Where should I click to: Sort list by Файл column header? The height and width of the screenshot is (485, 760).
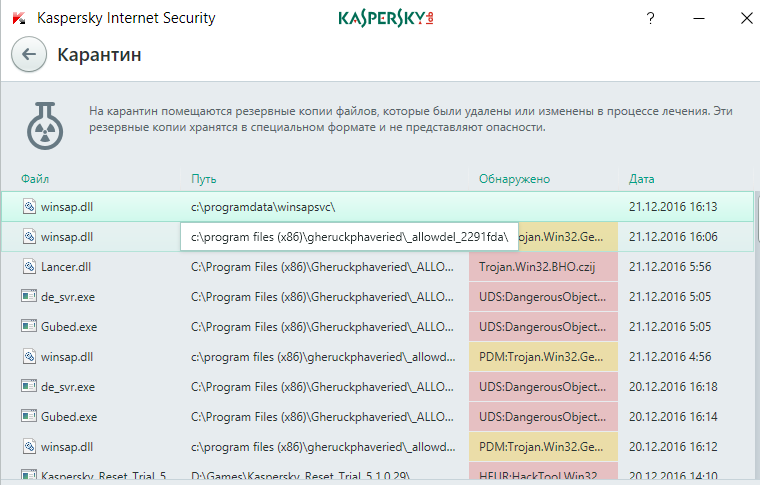tap(35, 179)
